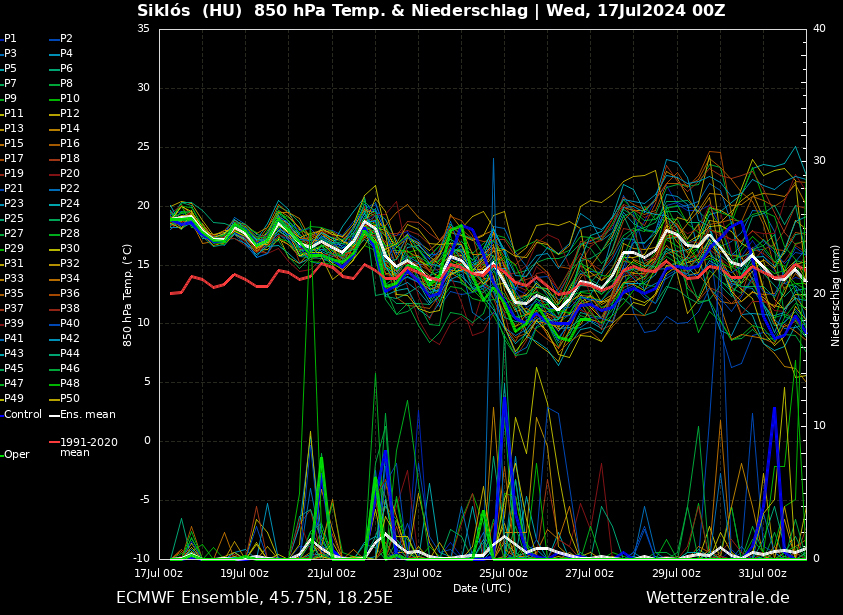
Task: Select the Oper legend label
Action: 16,454
